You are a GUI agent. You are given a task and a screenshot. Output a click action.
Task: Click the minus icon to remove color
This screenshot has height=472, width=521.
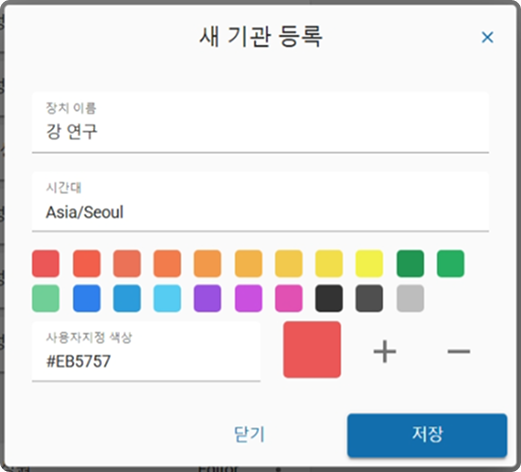(x=459, y=351)
